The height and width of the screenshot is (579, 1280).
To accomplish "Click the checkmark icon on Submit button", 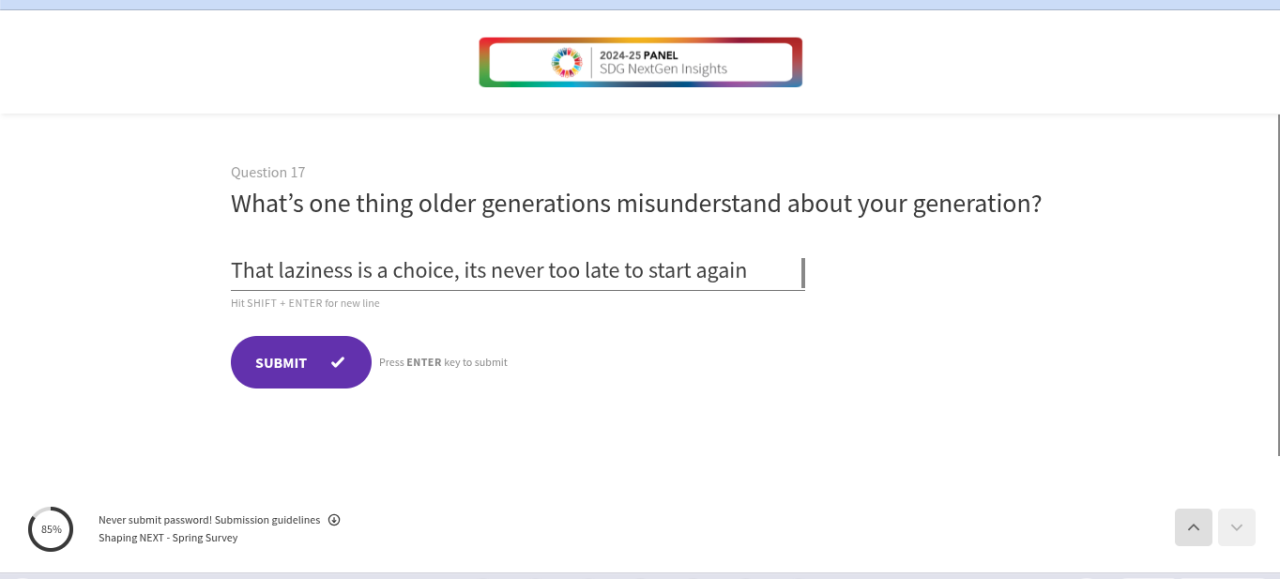I will 338,362.
